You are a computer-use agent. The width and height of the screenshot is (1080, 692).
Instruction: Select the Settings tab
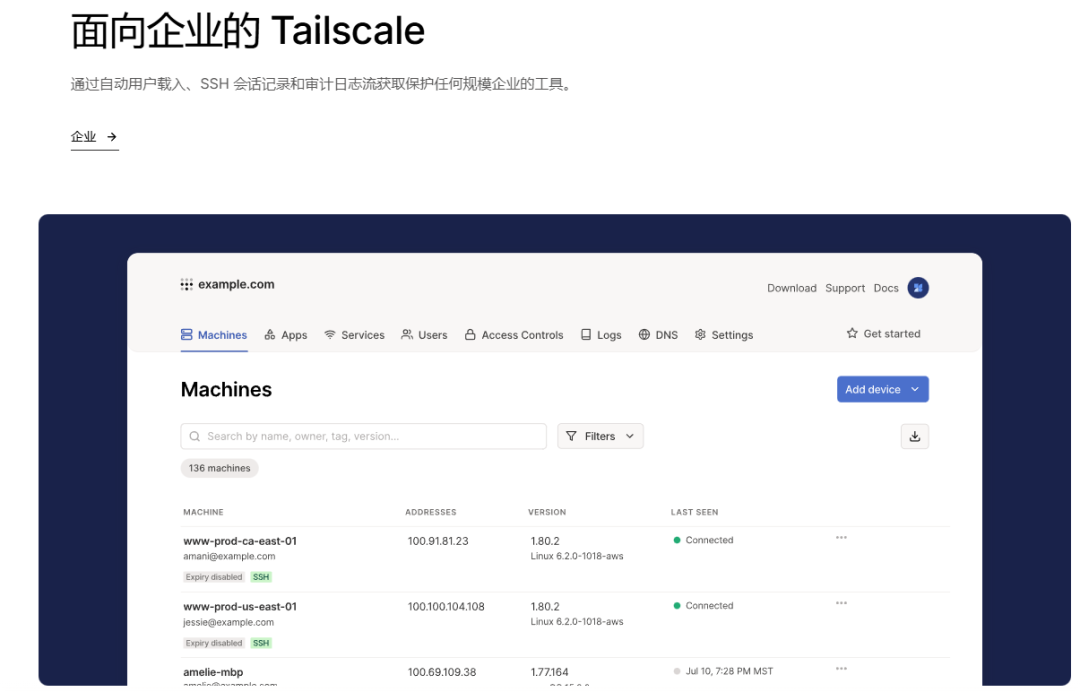pos(724,335)
